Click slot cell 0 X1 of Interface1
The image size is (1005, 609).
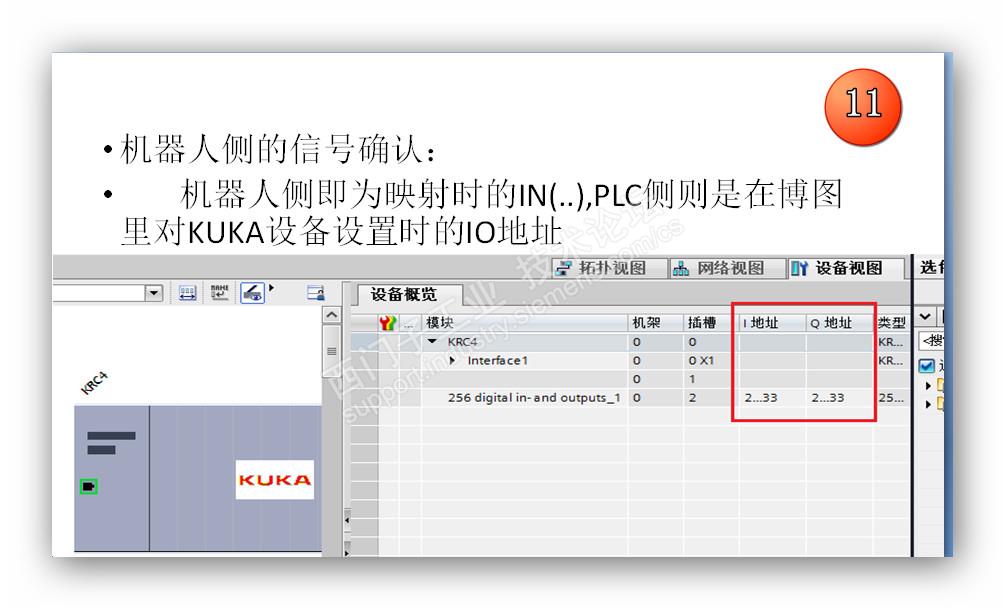click(x=701, y=360)
